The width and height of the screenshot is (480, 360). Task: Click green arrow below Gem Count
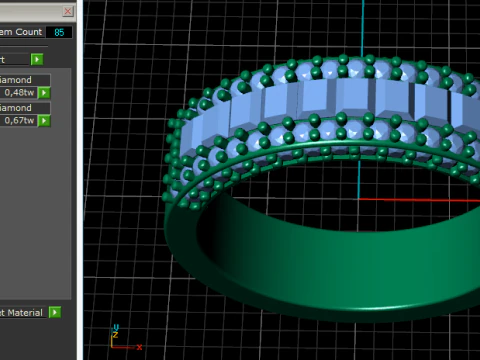click(37, 60)
